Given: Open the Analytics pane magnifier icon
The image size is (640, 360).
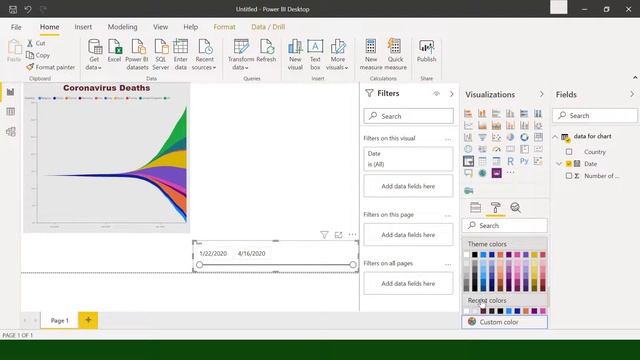Looking at the screenshot, I should 516,208.
